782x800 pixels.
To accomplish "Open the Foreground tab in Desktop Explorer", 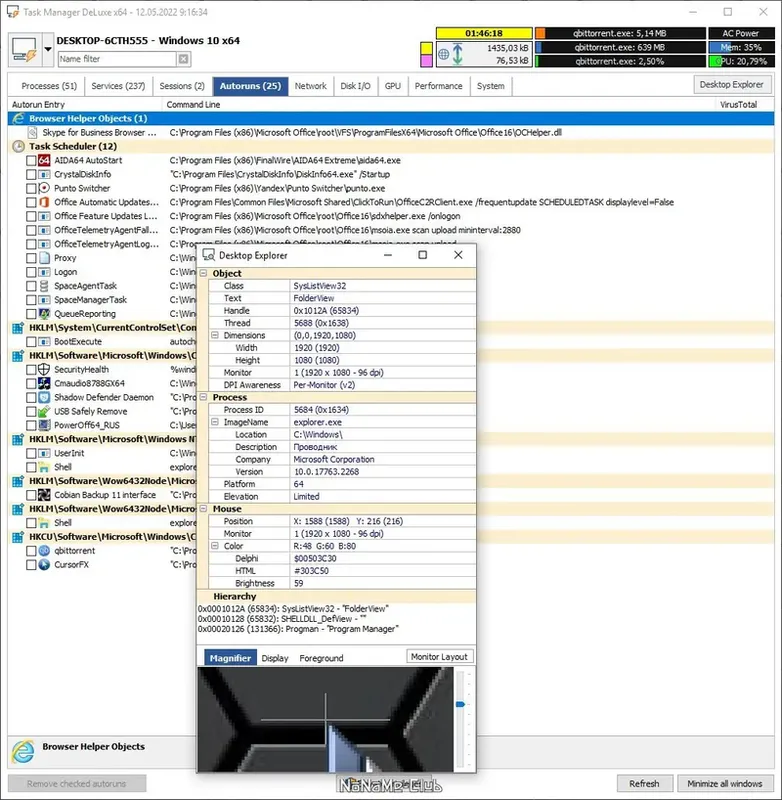I will pyautogui.click(x=321, y=658).
